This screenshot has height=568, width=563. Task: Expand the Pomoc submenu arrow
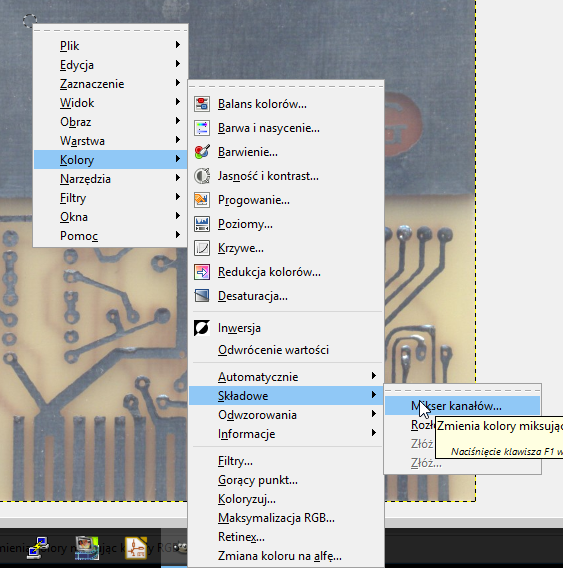coord(178,234)
